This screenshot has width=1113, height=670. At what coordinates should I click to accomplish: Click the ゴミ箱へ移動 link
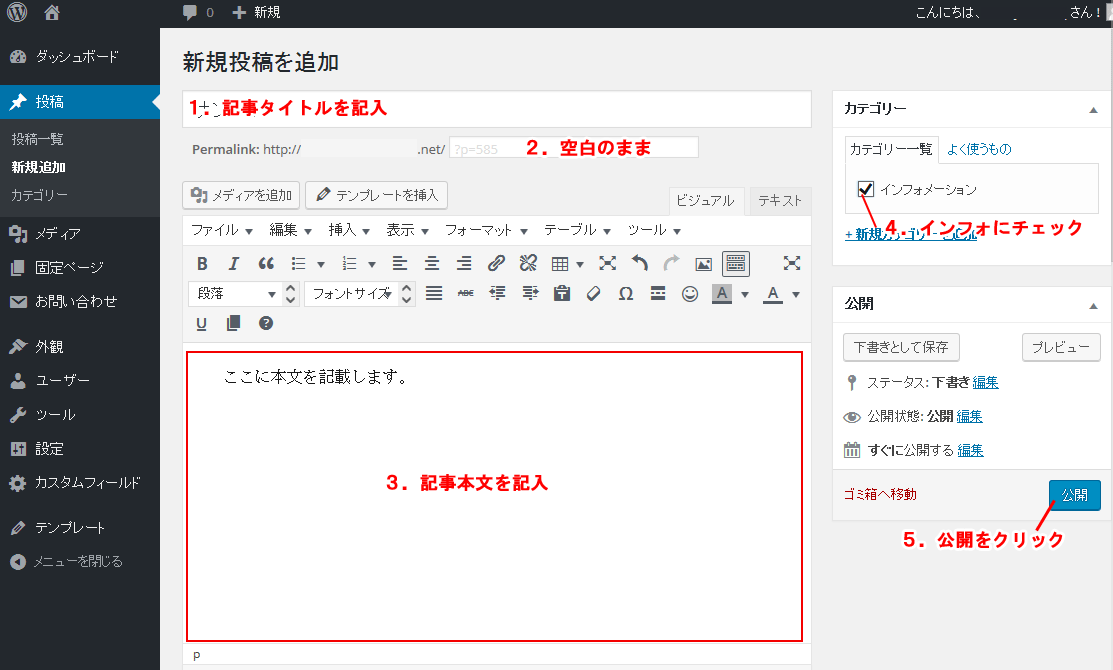point(880,494)
